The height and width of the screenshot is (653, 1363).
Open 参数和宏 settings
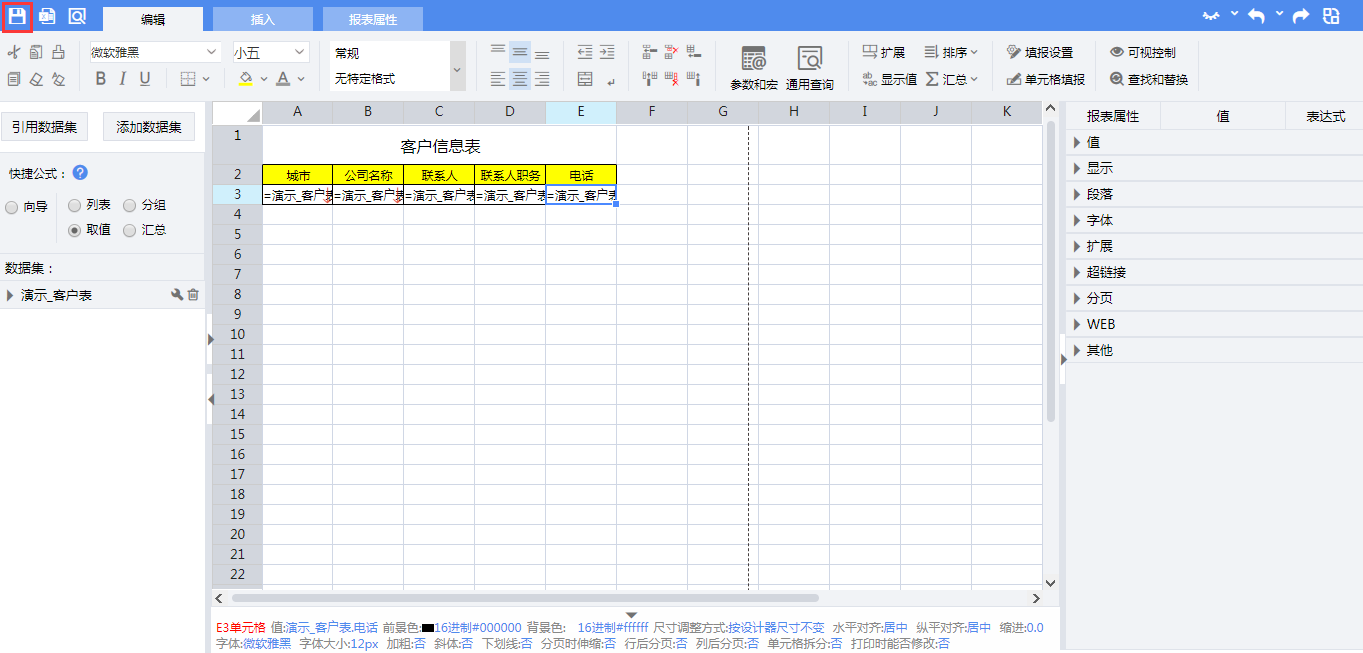click(753, 67)
